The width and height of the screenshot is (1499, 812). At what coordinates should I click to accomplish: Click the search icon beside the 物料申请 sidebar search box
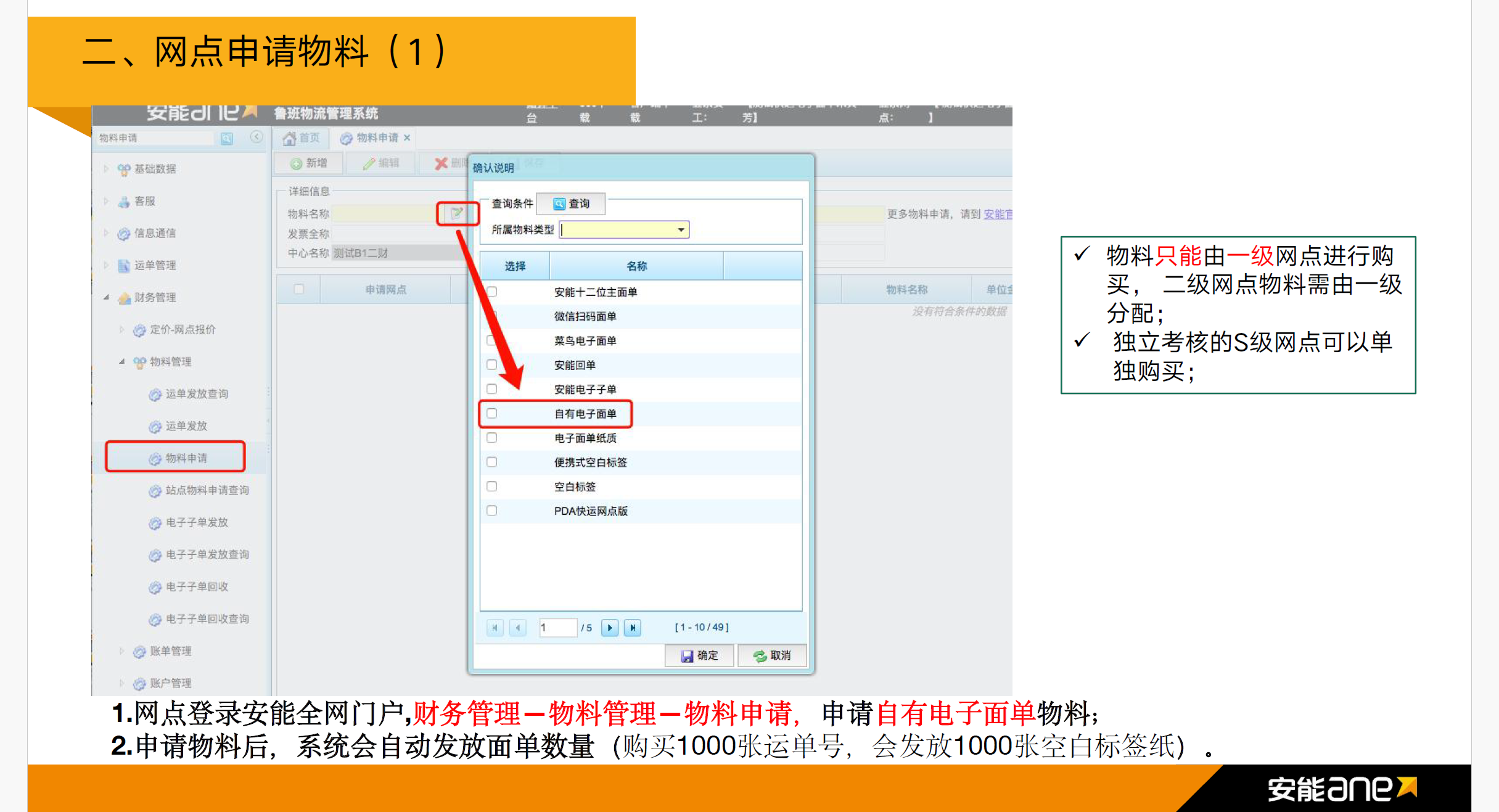pyautogui.click(x=227, y=138)
